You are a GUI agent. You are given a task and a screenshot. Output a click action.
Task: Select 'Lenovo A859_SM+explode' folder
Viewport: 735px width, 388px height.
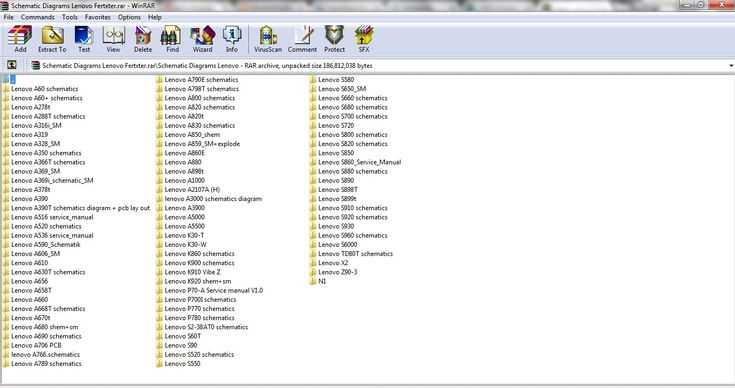pos(198,144)
